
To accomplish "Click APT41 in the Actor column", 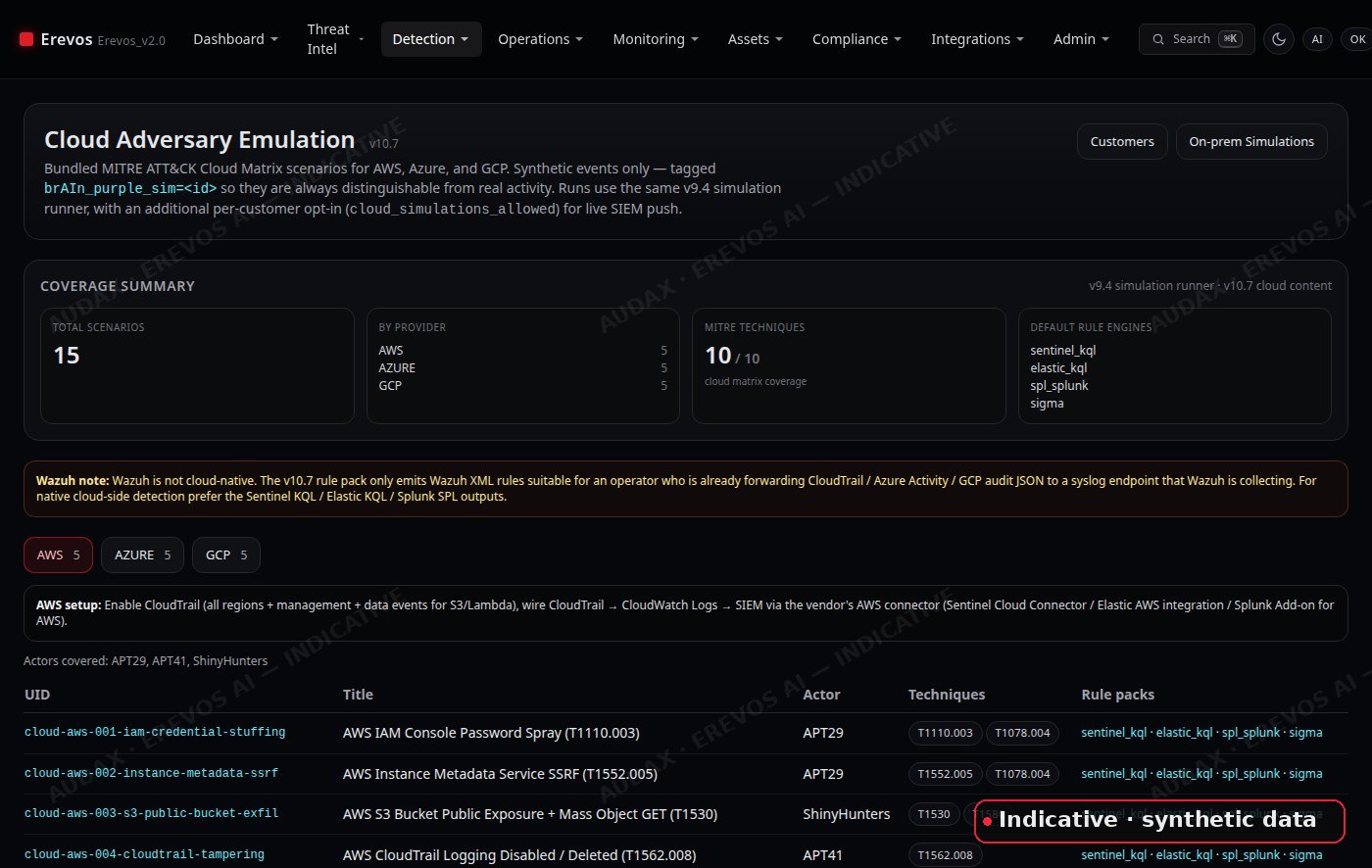I will 823,855.
